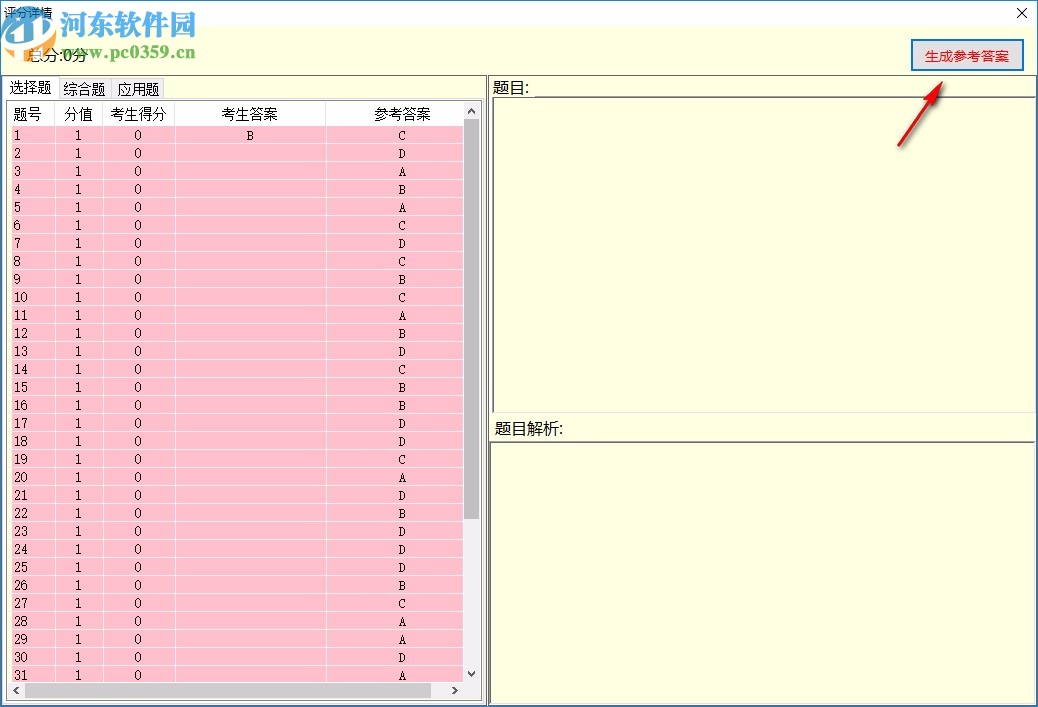
Task: Click the horizontal scrollbar right arrow
Action: (454, 690)
